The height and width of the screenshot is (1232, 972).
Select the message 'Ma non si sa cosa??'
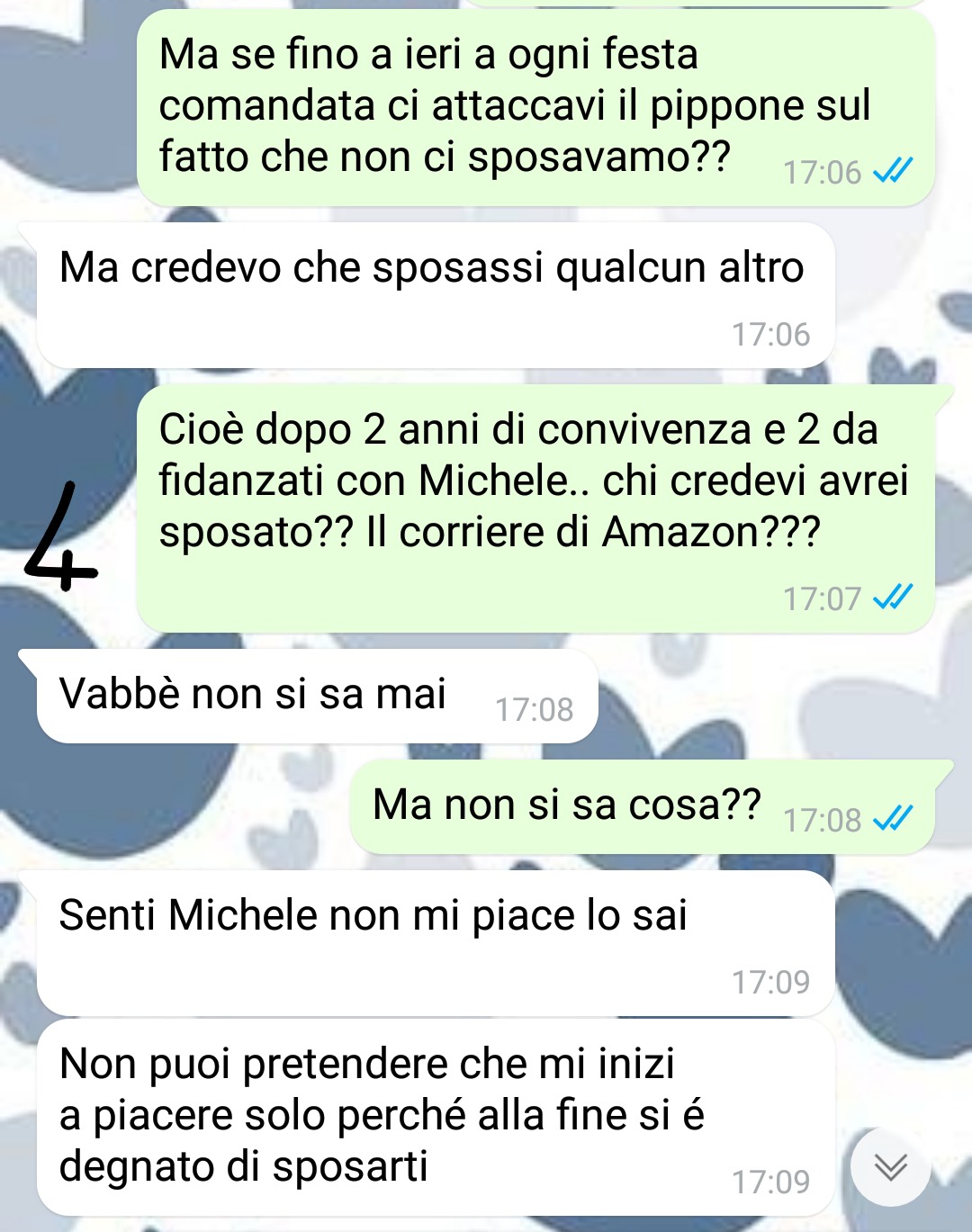(643, 807)
